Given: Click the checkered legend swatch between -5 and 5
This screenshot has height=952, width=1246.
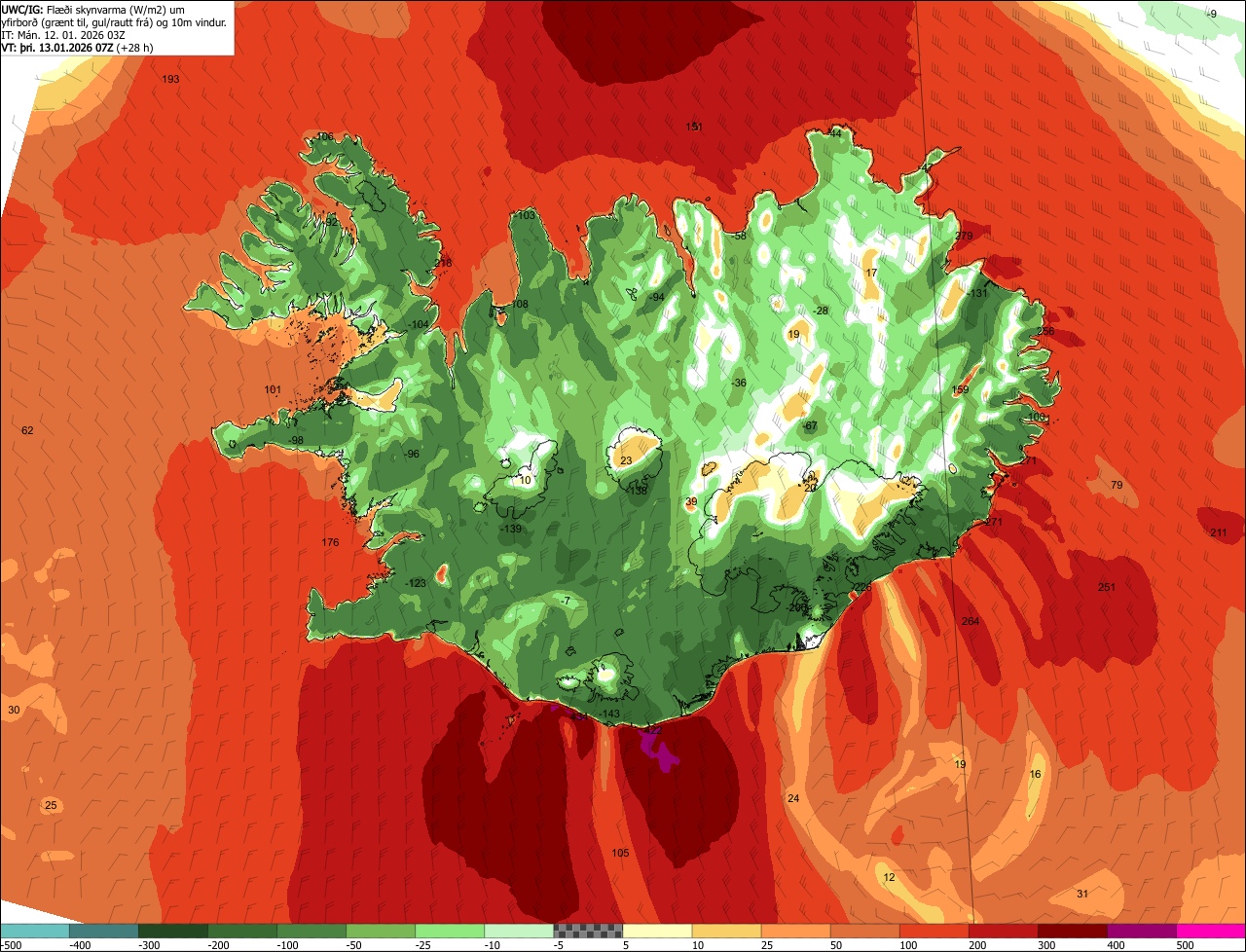Looking at the screenshot, I should click(x=588, y=931).
